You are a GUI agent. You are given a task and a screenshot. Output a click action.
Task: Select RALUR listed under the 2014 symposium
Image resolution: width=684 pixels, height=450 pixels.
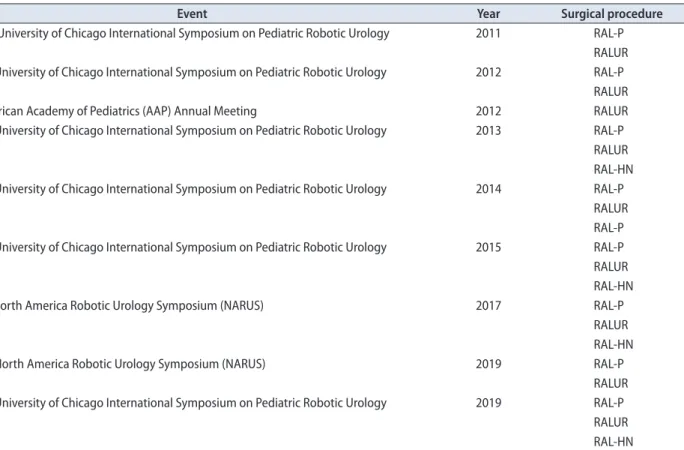click(611, 208)
